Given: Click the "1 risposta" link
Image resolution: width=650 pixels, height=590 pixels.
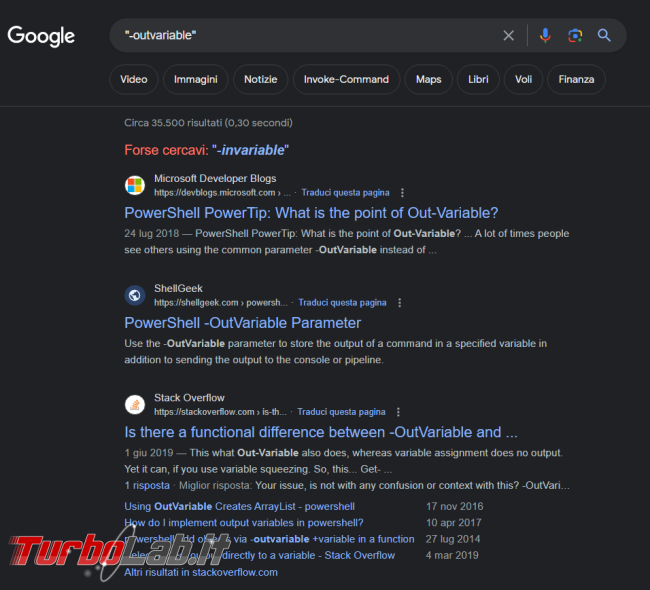Looking at the screenshot, I should (147, 486).
